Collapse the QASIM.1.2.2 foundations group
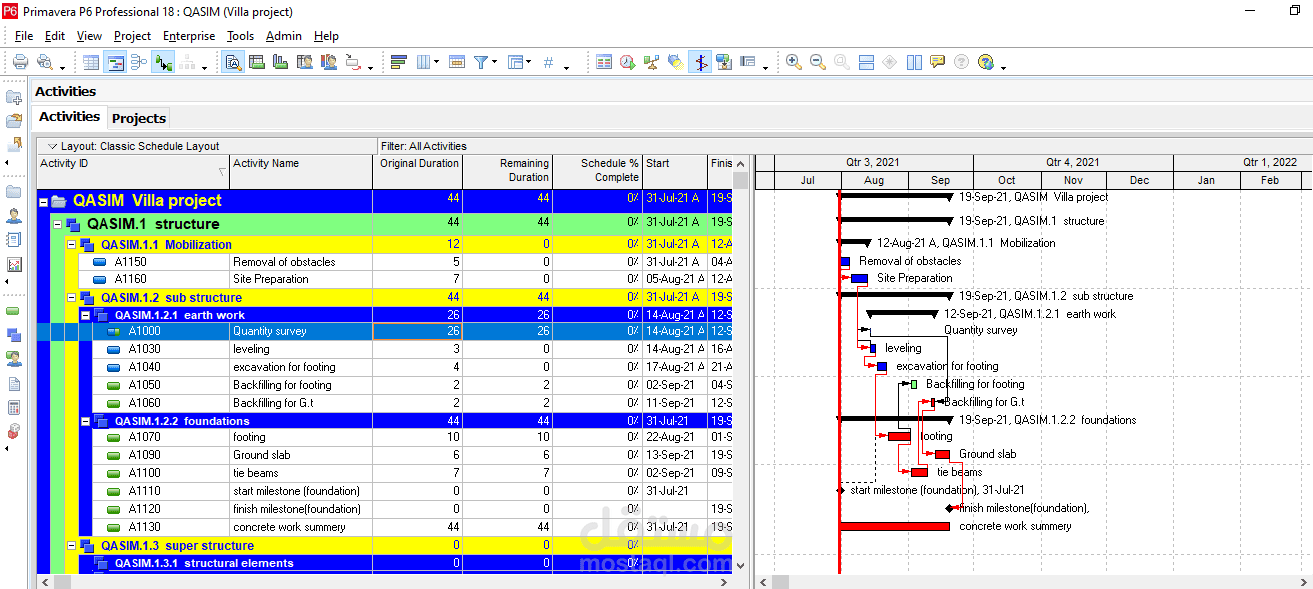 click(86, 421)
